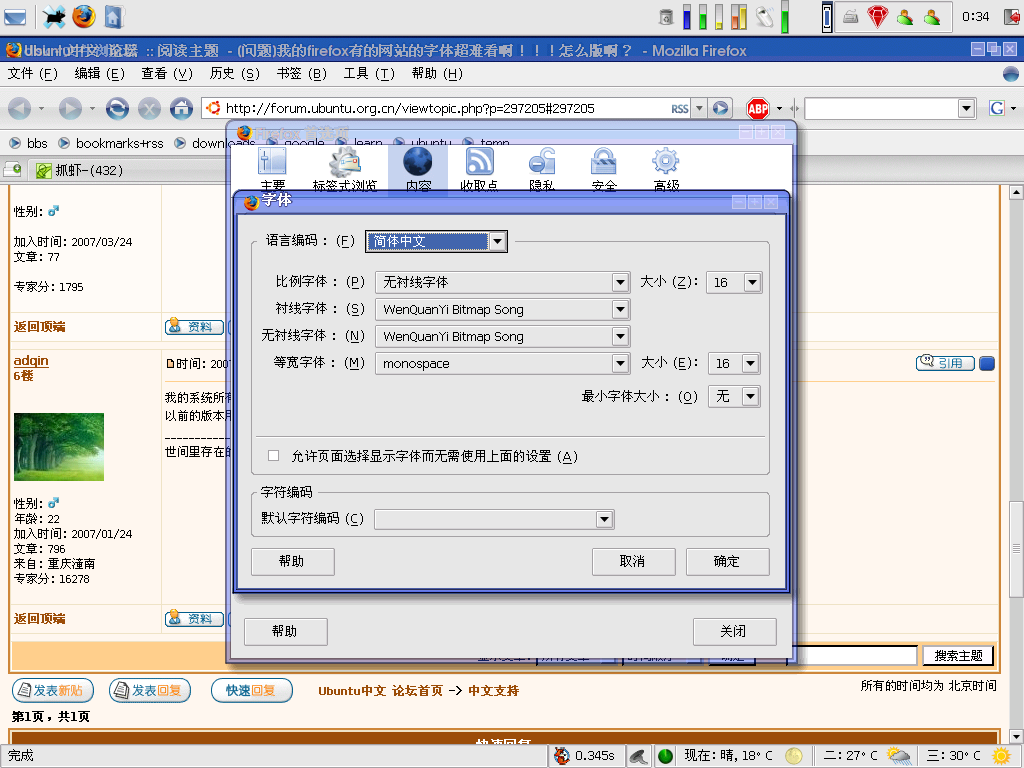The height and width of the screenshot is (768, 1024).
Task: Click the 资料 profile button under adqin's post
Action: (194, 618)
